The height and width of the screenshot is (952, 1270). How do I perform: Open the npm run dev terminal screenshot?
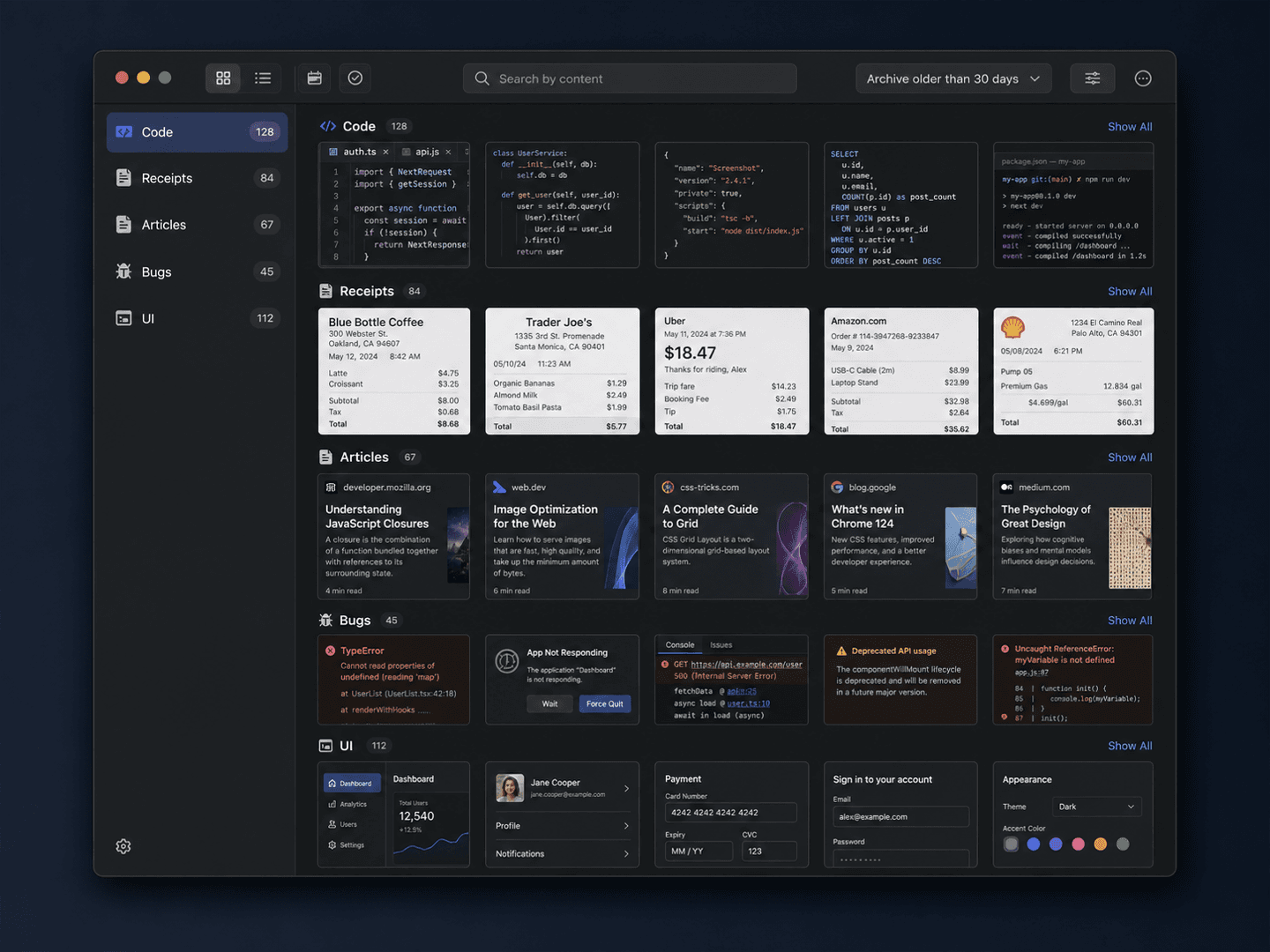pyautogui.click(x=1073, y=205)
